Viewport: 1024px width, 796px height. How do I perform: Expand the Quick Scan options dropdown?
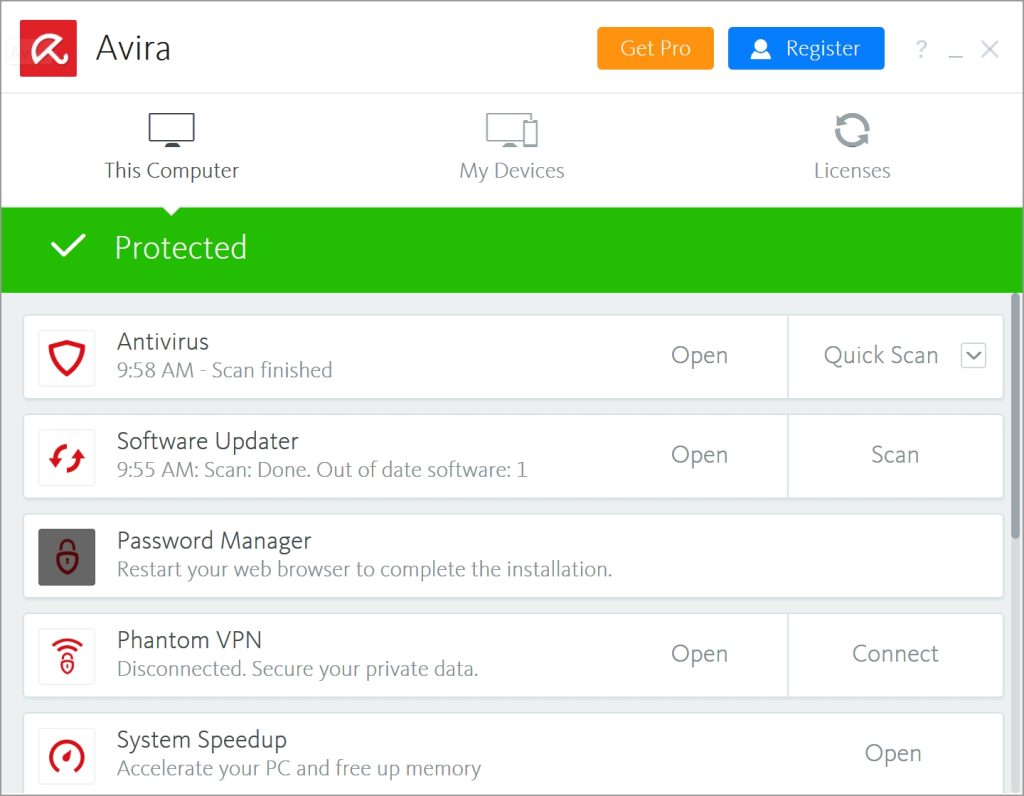pos(973,355)
